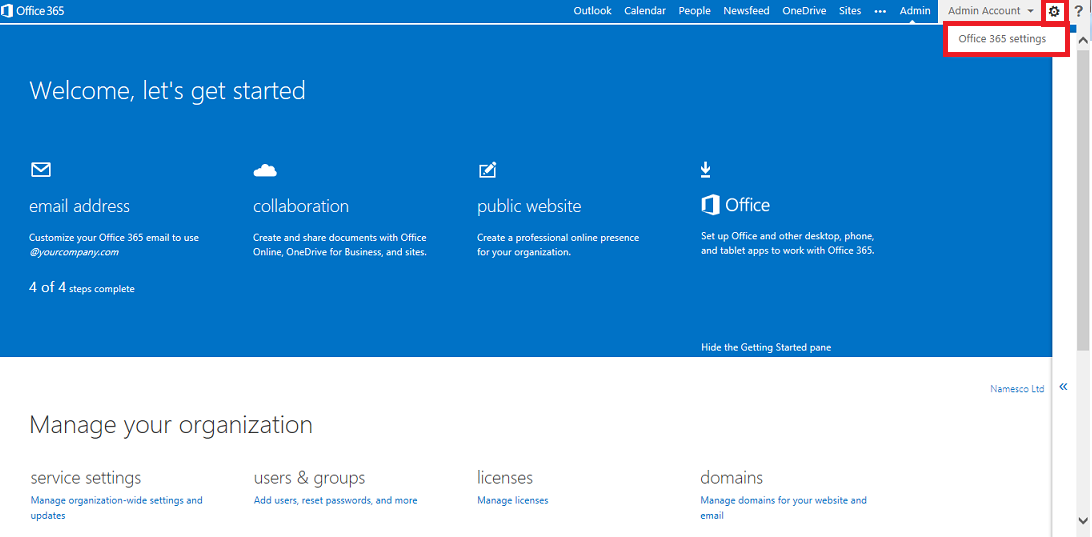Viewport: 1092px width, 537px height.
Task: Click the email envelope icon
Action: (41, 169)
